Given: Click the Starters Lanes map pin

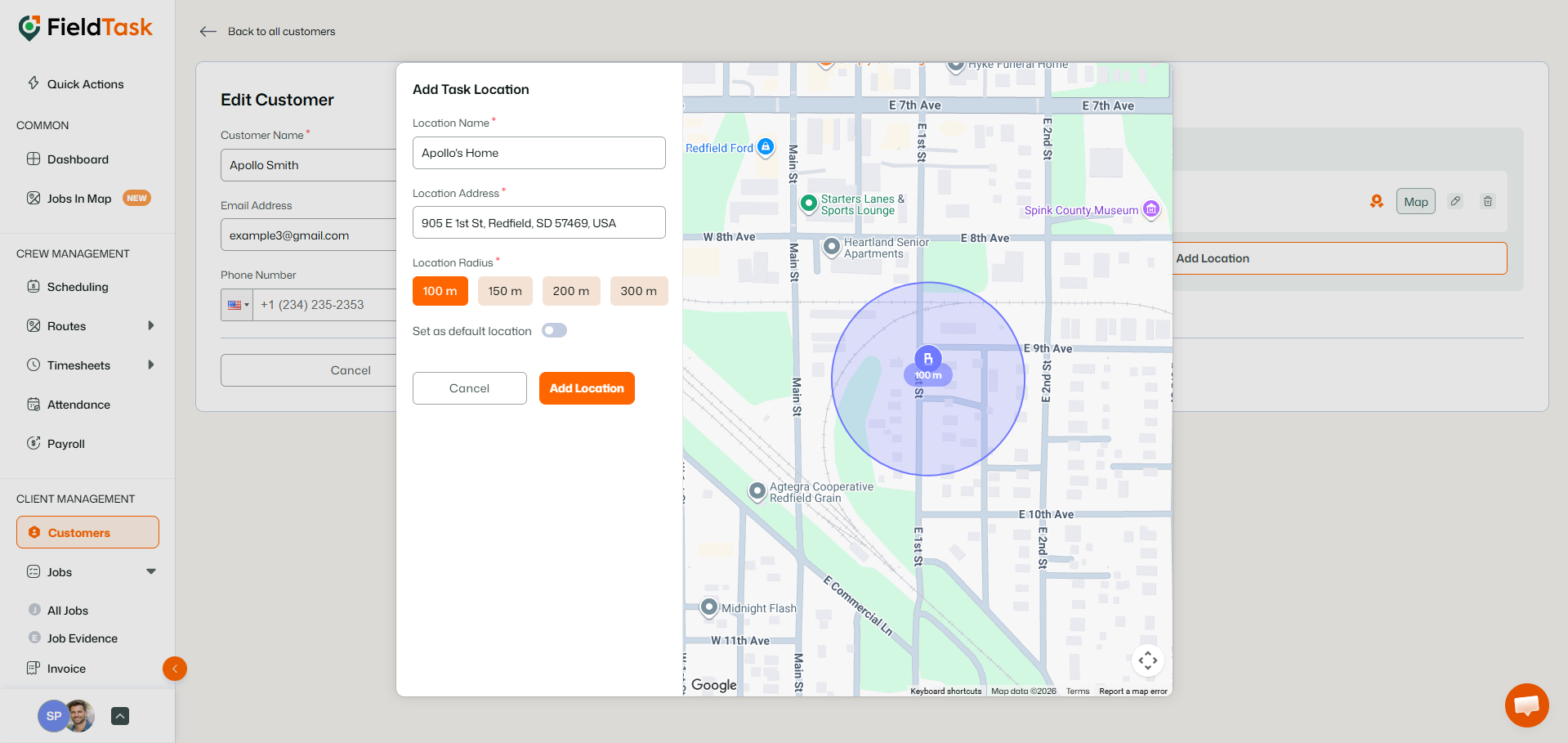Looking at the screenshot, I should (x=809, y=203).
